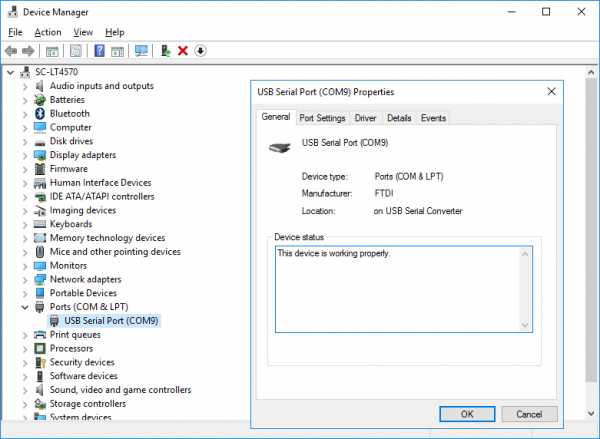Click the Mice pointing devices icon
This screenshot has width=600, height=439.
[x=40, y=252]
